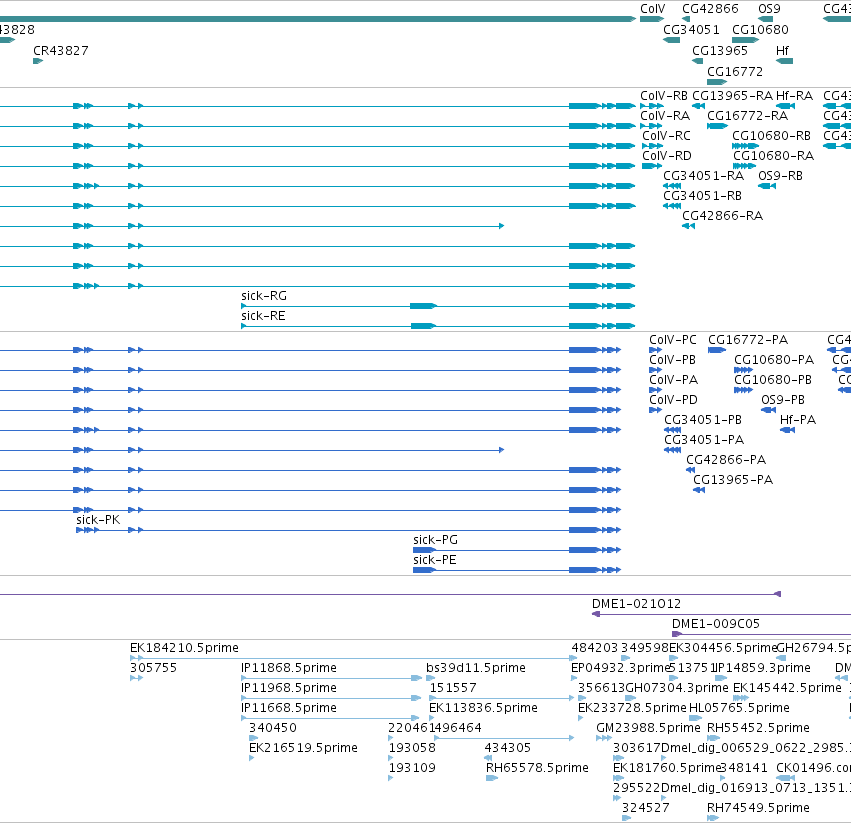Click the EK145442.5prime EST label
This screenshot has height=823, width=851.
coord(787,688)
